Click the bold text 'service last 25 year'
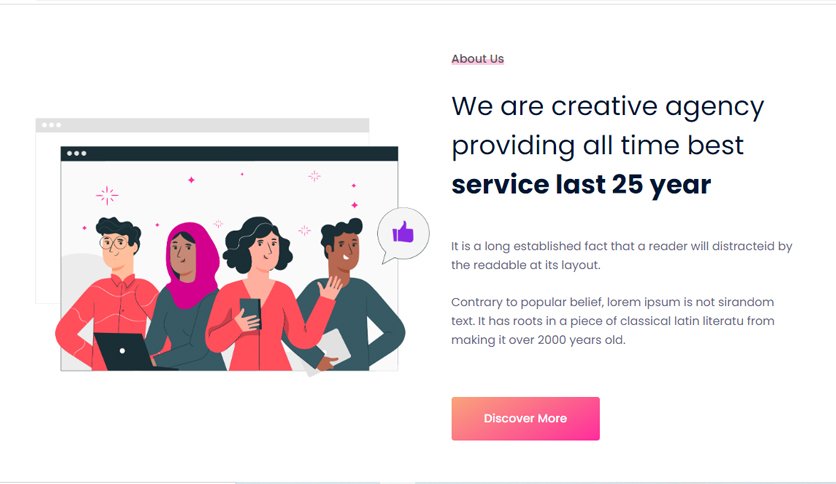 coord(581,184)
